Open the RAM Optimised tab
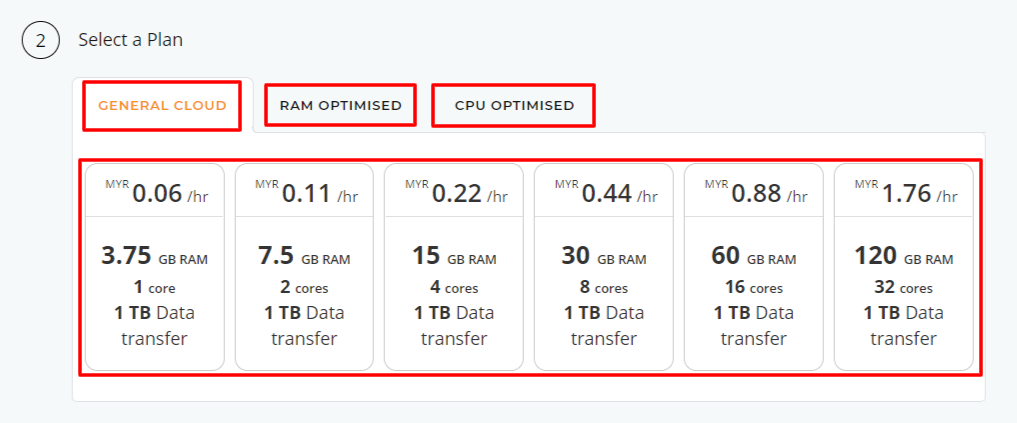The width and height of the screenshot is (1017, 423). [340, 105]
